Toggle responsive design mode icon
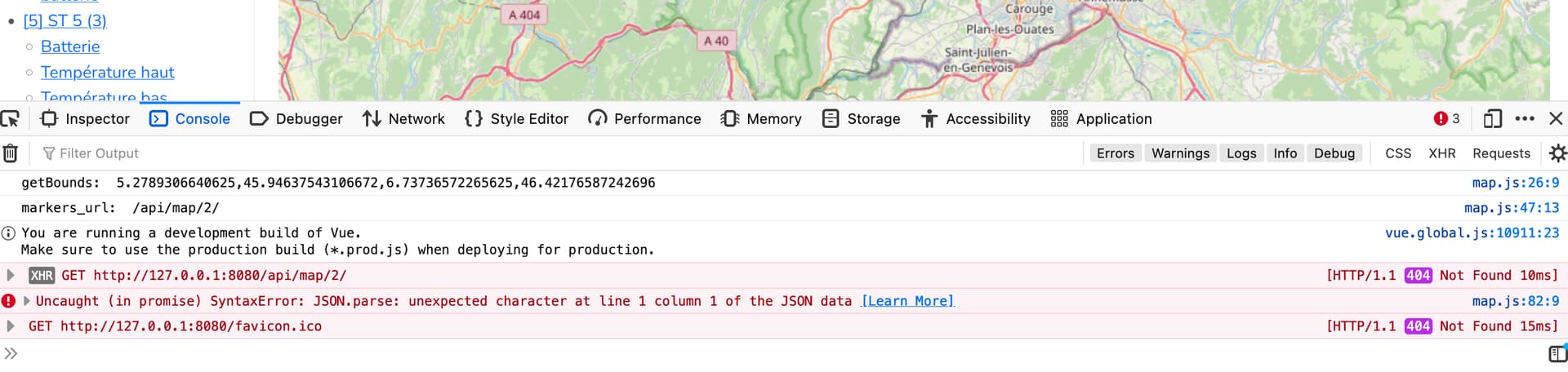The height and width of the screenshot is (372, 1568). point(1492,119)
